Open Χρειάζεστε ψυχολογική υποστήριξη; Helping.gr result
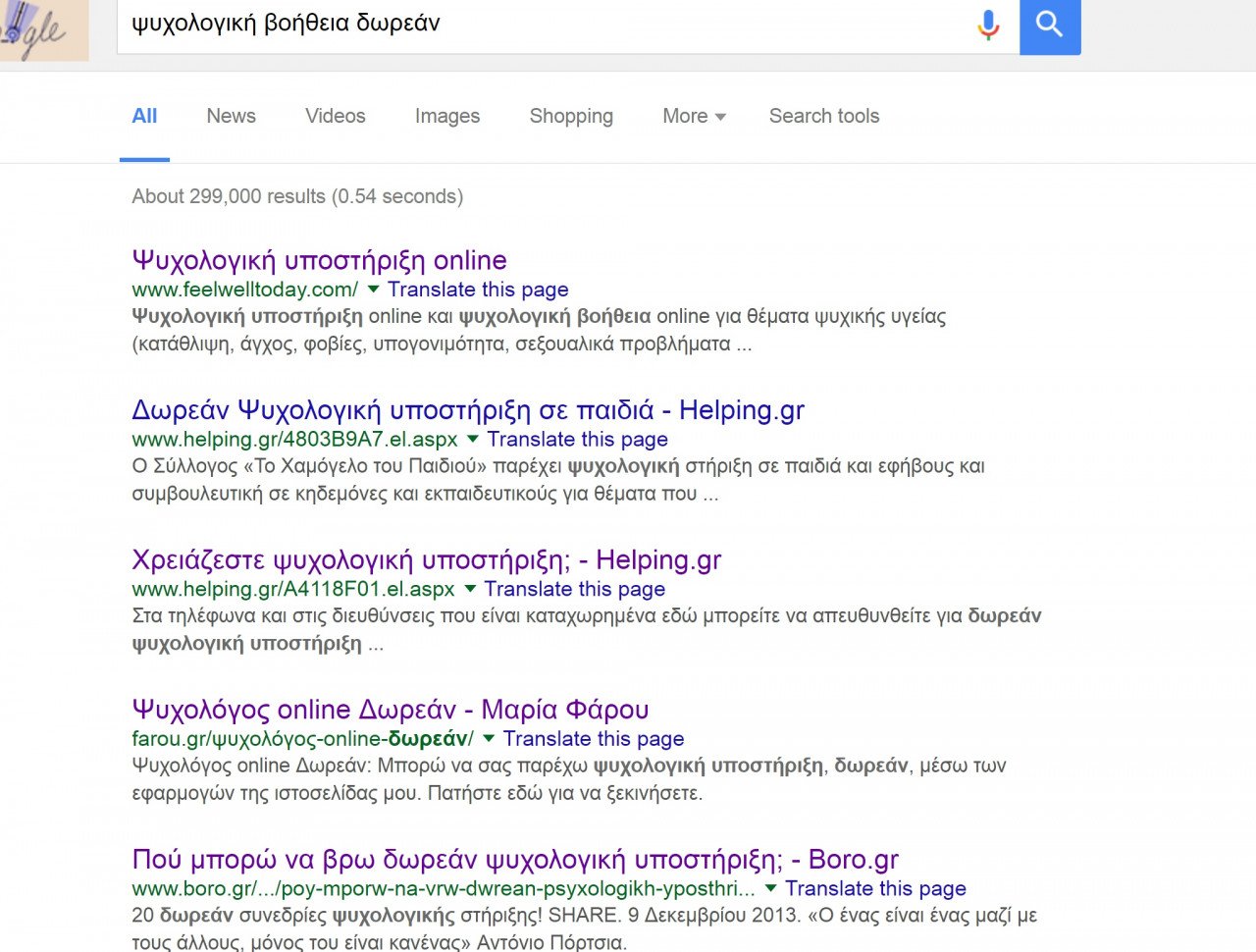 click(427, 560)
